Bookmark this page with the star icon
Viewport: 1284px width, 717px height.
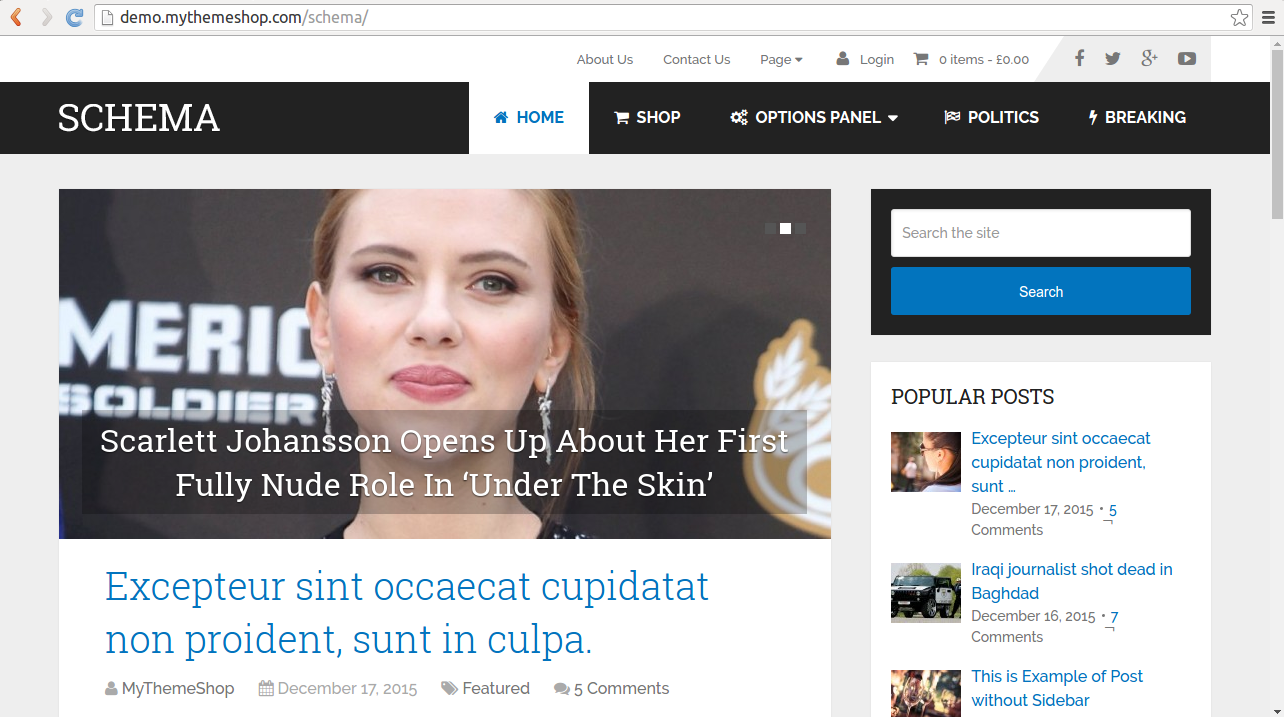pos(1239,17)
